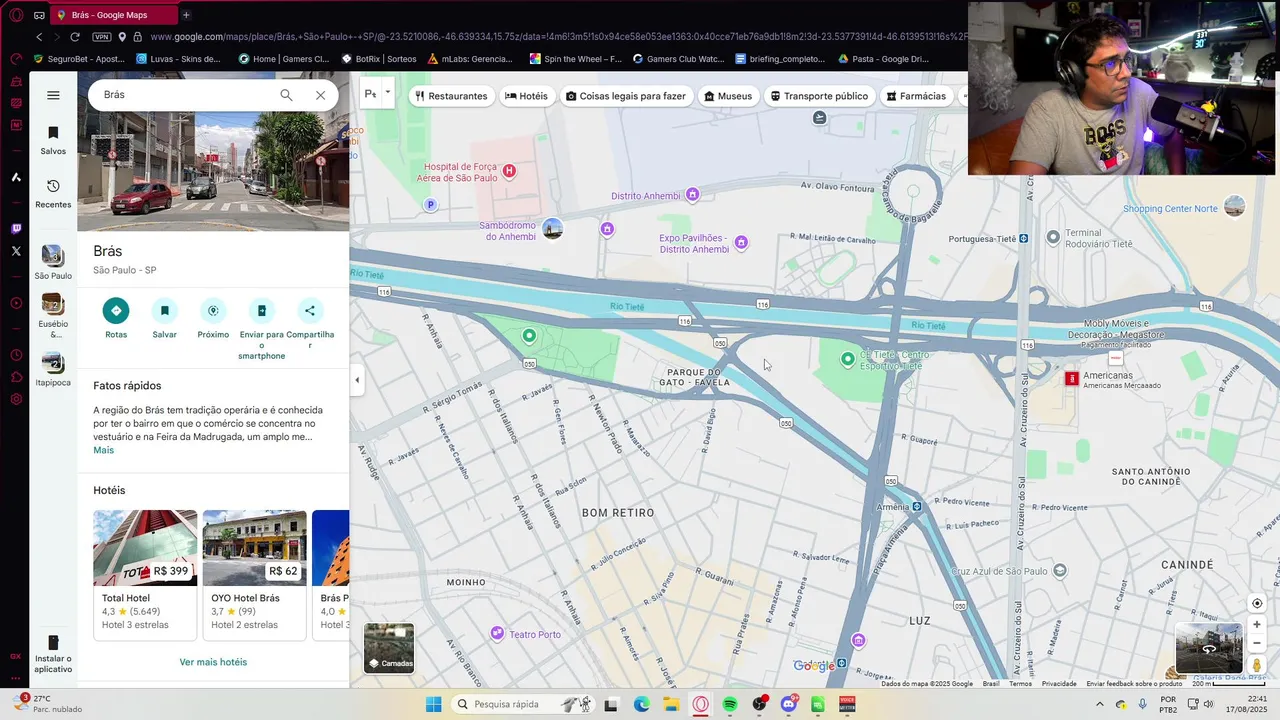Screen dimensions: 1280x720
Task: Click the my-location target button
Action: pos(1257,603)
